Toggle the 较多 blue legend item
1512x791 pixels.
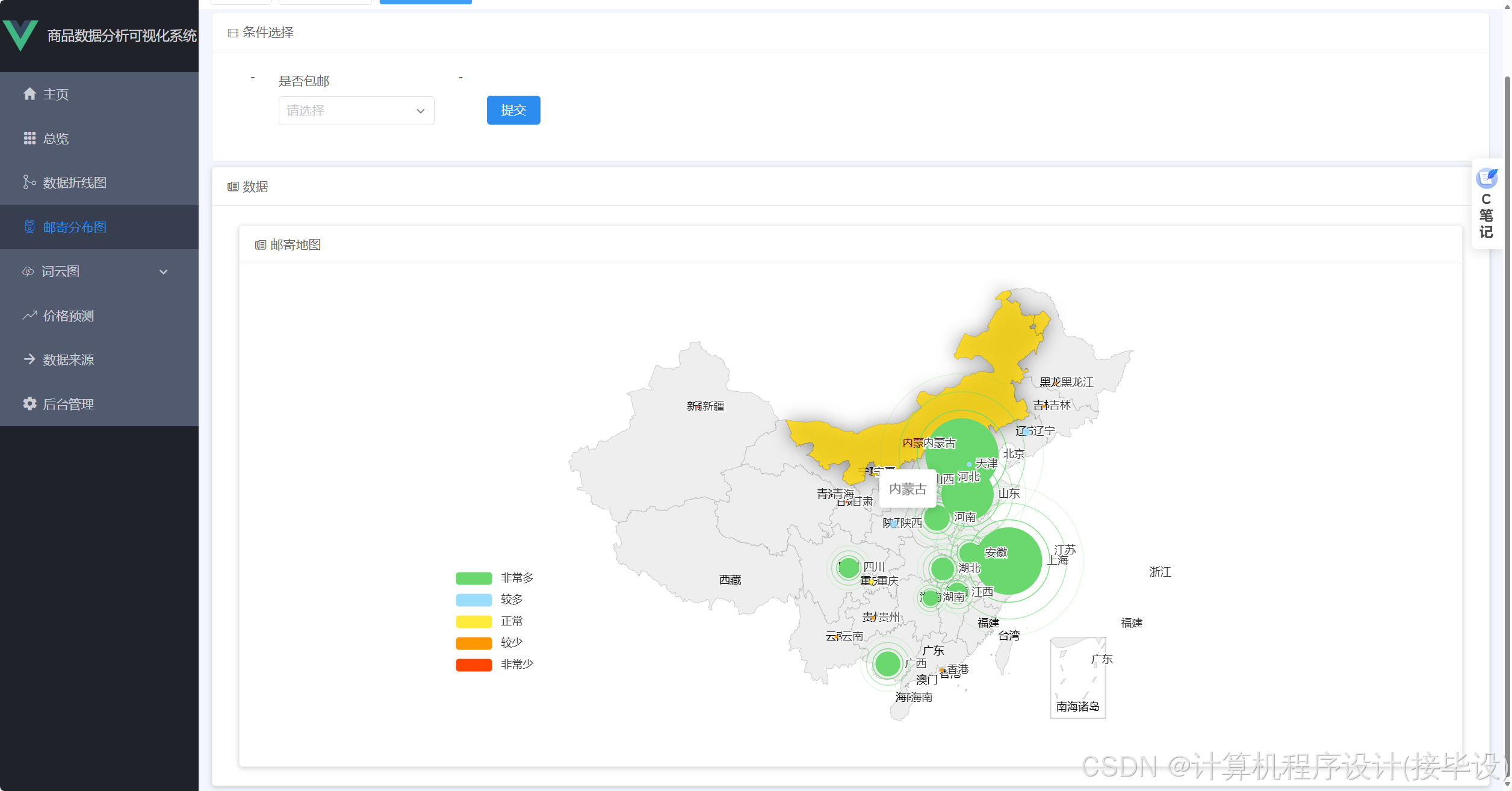pyautogui.click(x=474, y=600)
